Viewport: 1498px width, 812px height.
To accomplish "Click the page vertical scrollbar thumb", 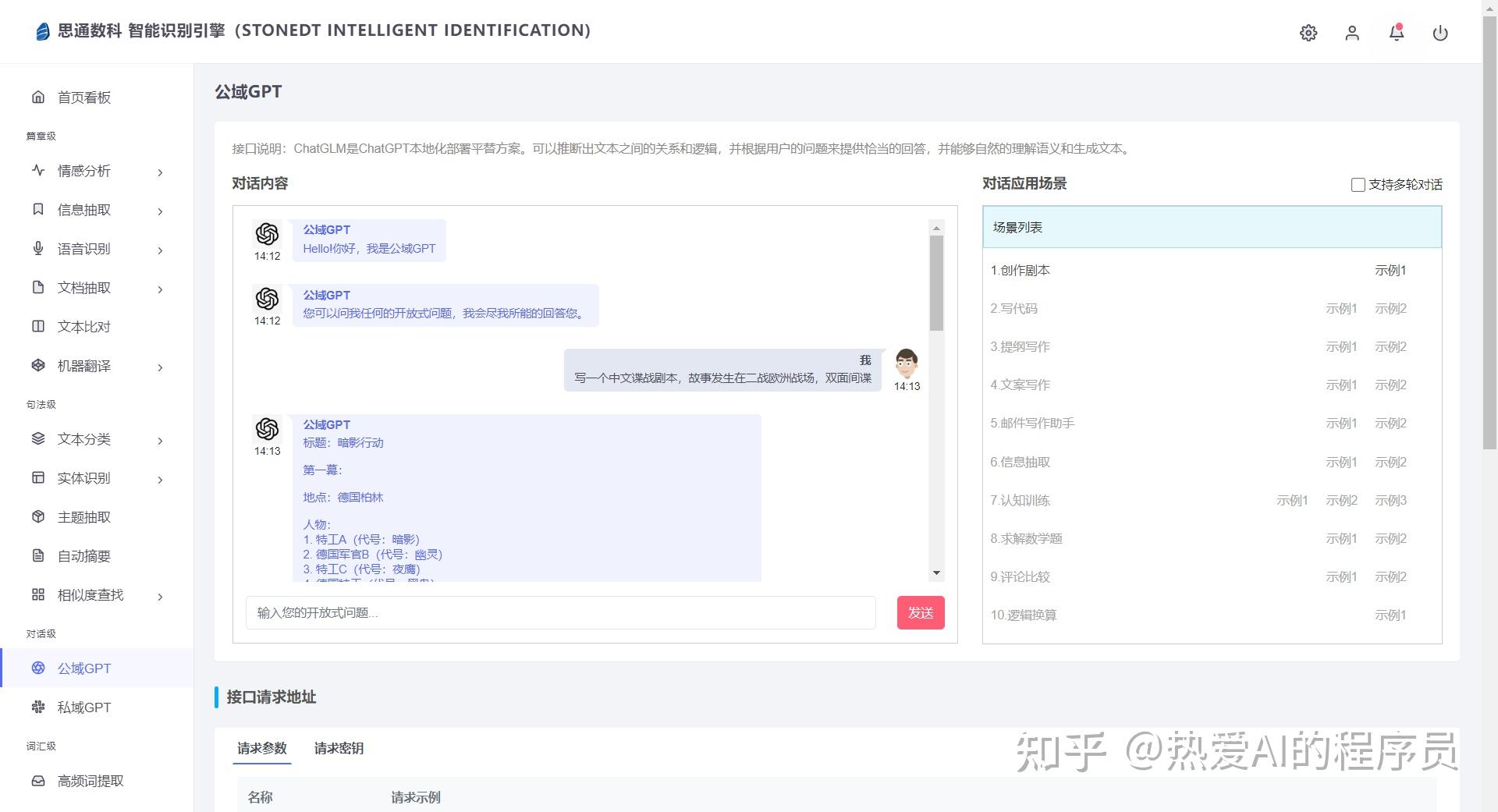I will [x=1489, y=232].
